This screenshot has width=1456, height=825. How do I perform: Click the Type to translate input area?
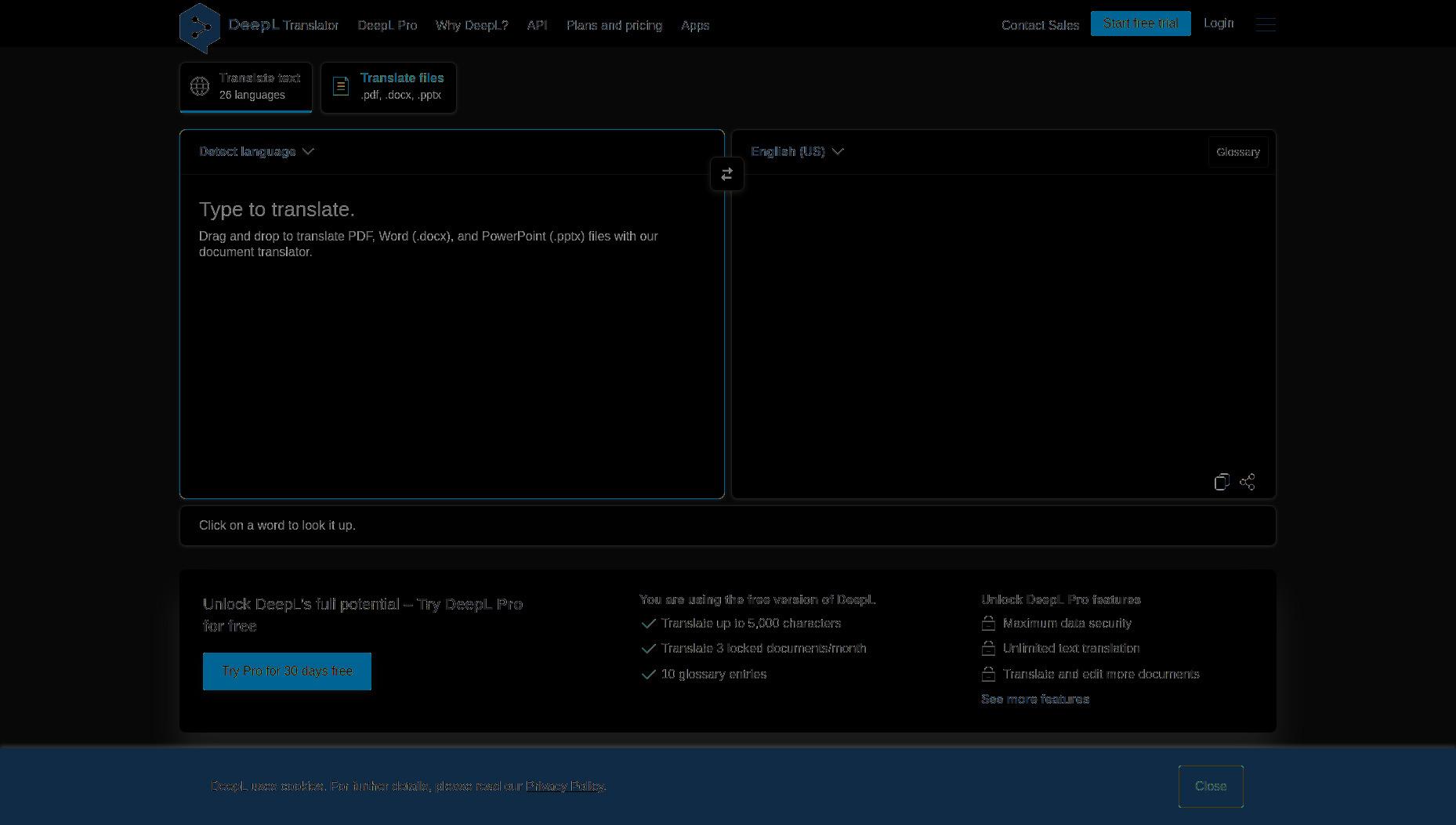[x=452, y=335]
